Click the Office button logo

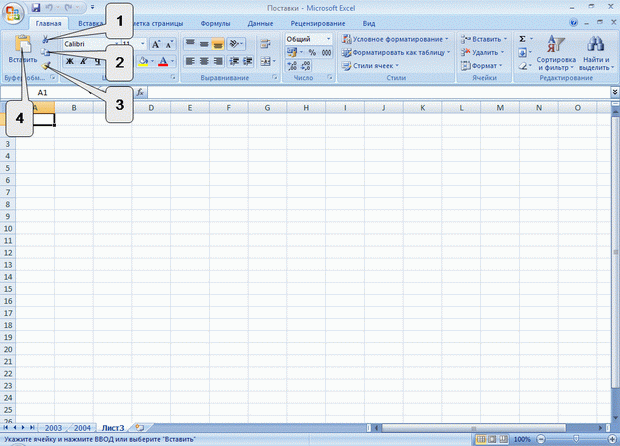point(13,13)
